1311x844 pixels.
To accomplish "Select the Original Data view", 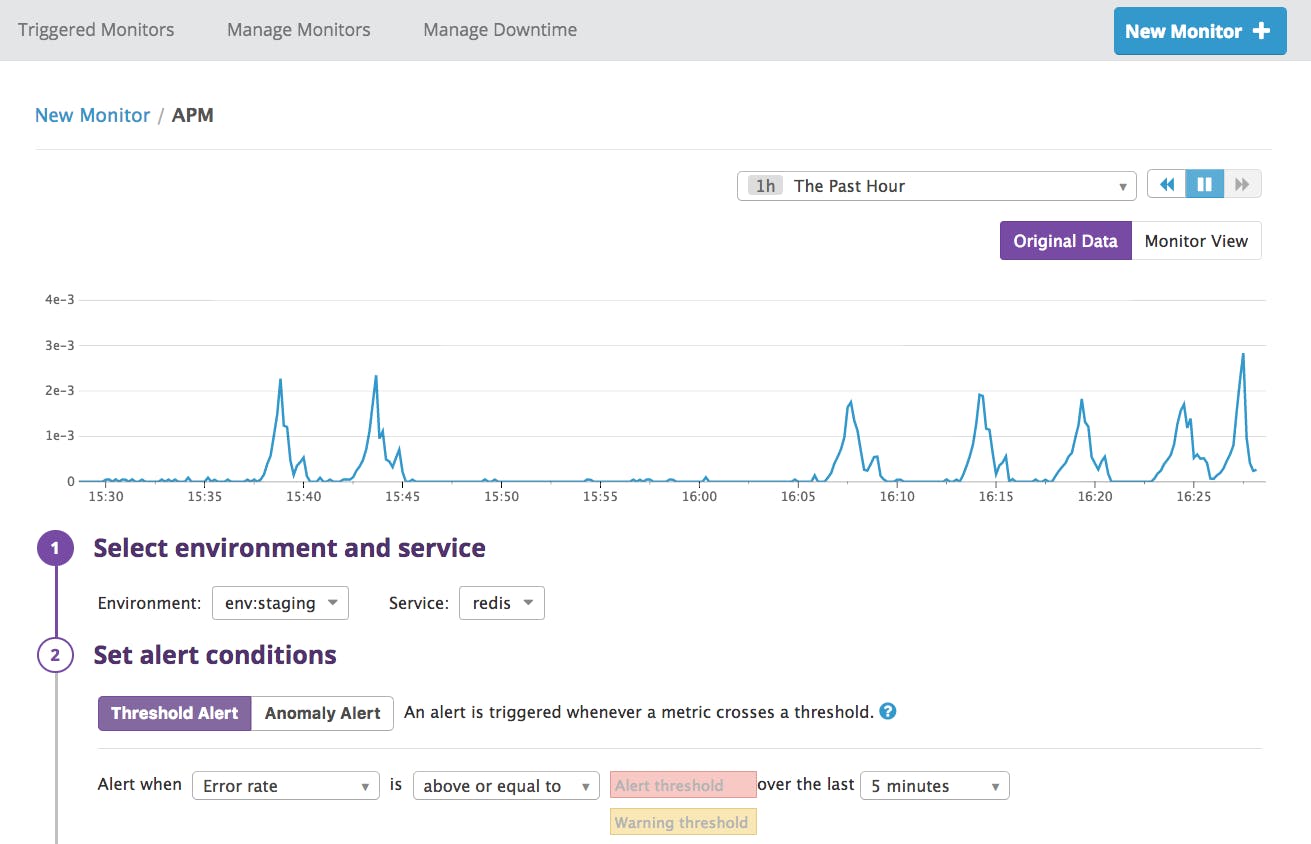I will point(1065,240).
